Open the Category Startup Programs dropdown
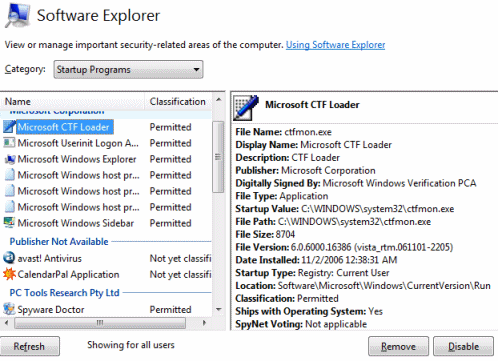The image size is (498, 361). point(128,69)
